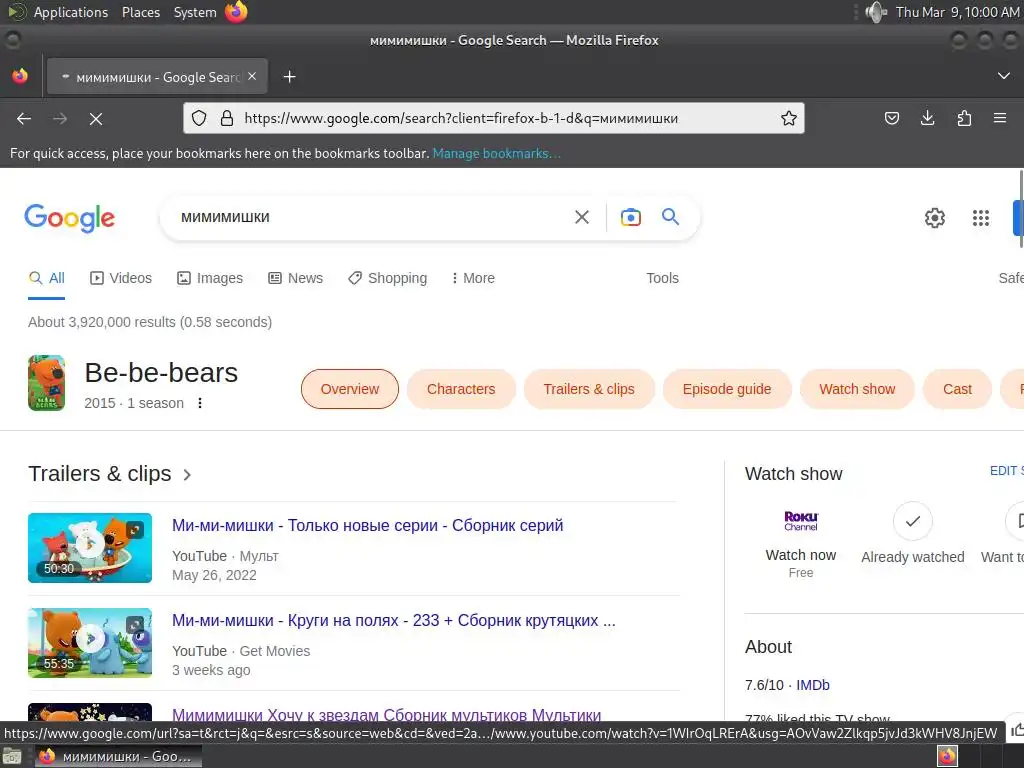Image resolution: width=1024 pixels, height=768 pixels.
Task: Expand the More search filters menu
Action: 473,278
